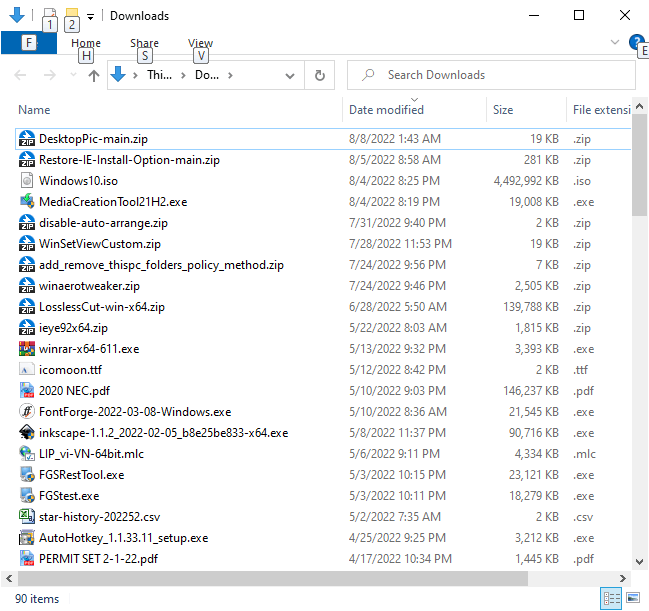The width and height of the screenshot is (649, 611).
Task: Open the address bar history dropdown
Action: [290, 75]
